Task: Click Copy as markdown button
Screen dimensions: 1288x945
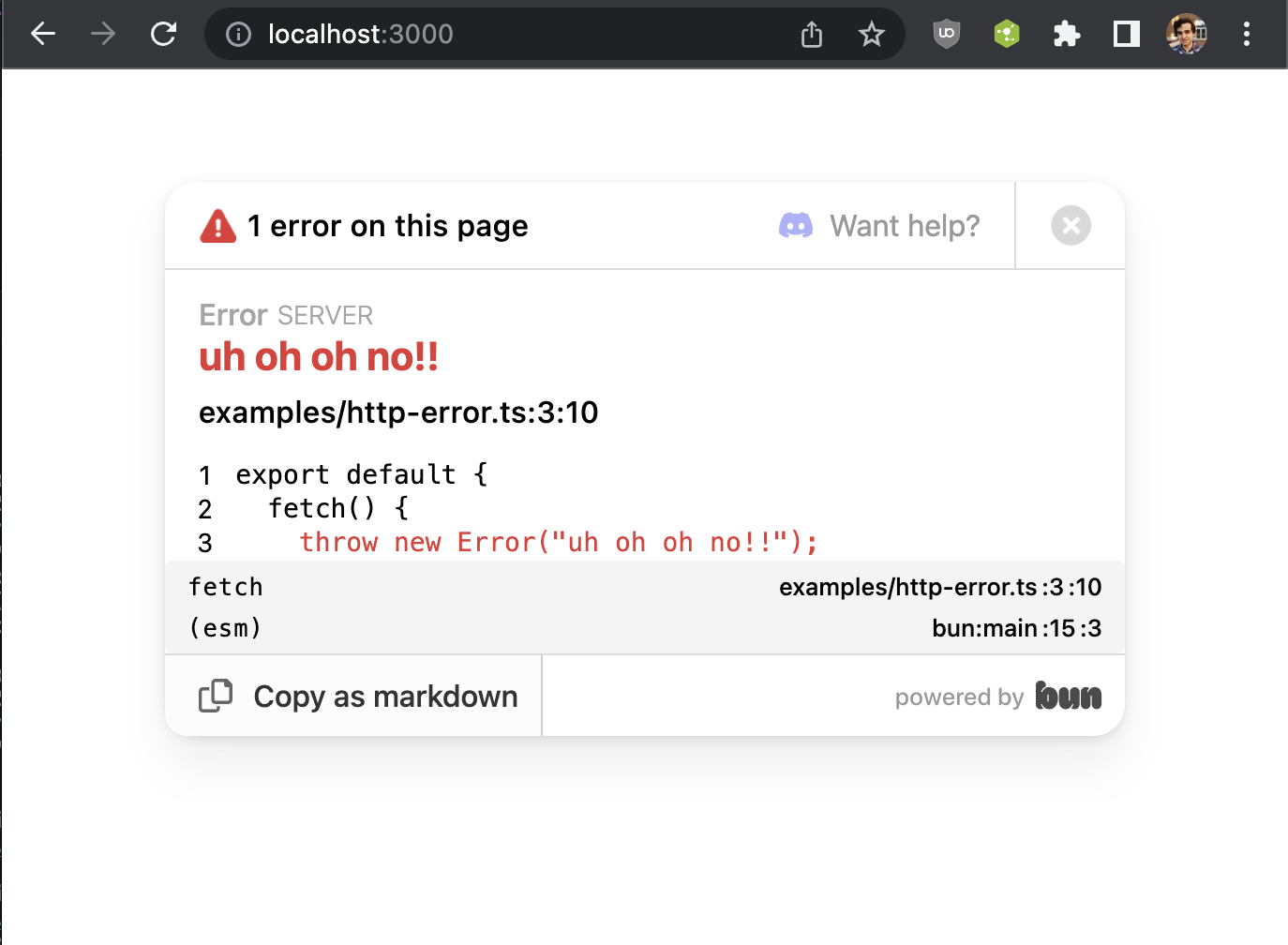Action: pos(354,696)
